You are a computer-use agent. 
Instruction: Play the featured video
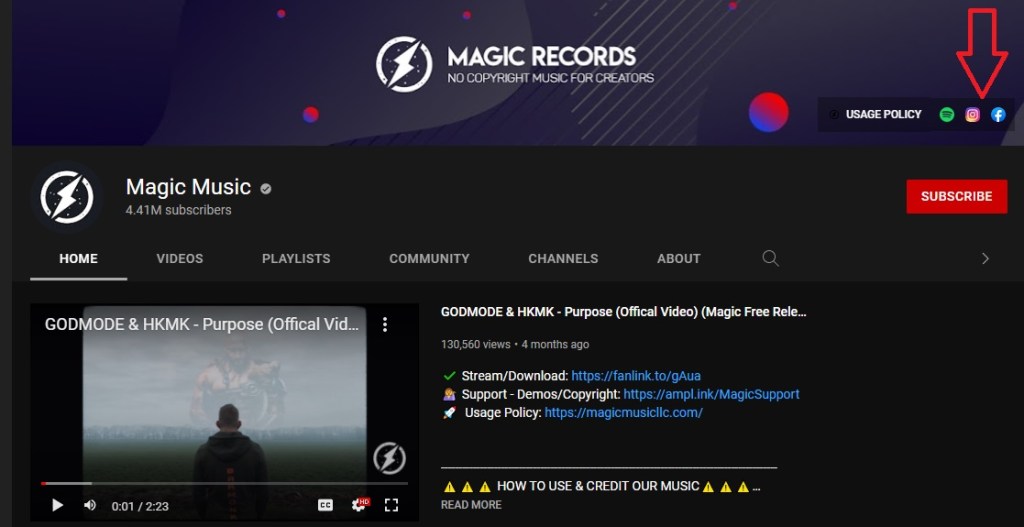pos(57,505)
